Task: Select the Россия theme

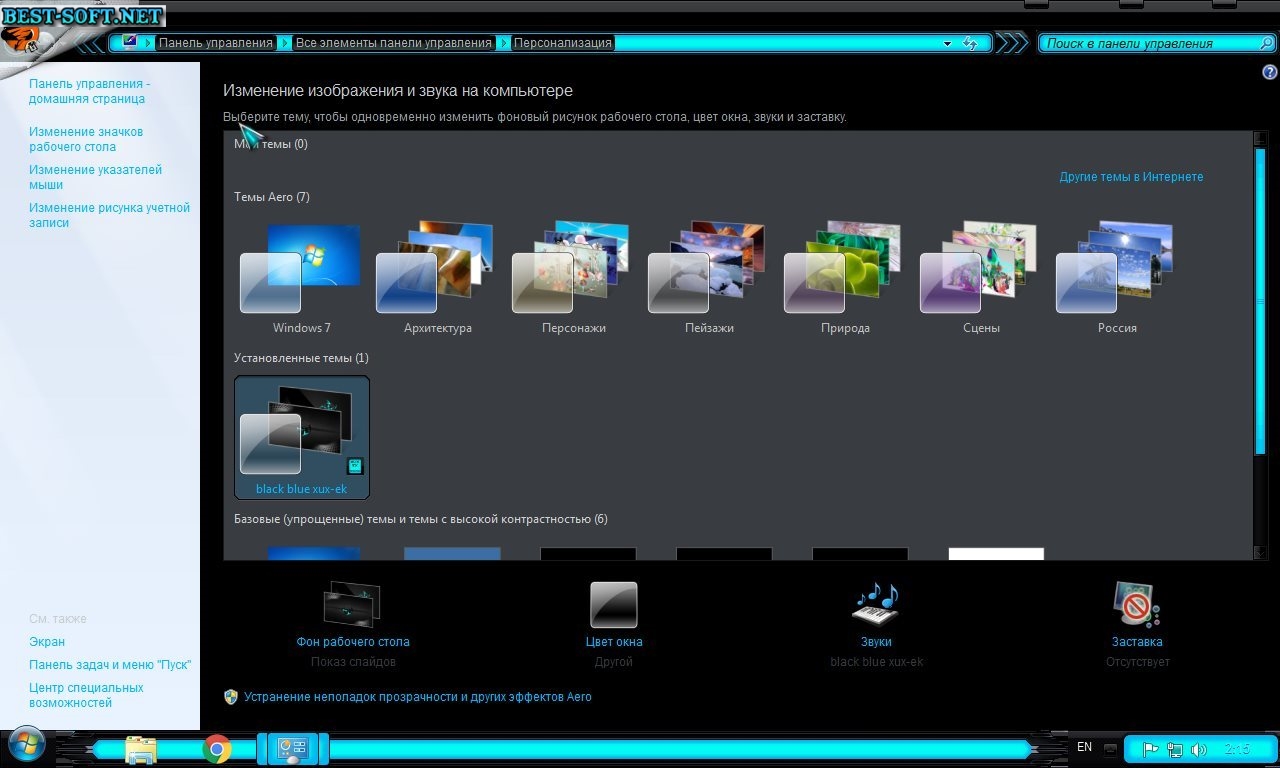Action: 1117,277
